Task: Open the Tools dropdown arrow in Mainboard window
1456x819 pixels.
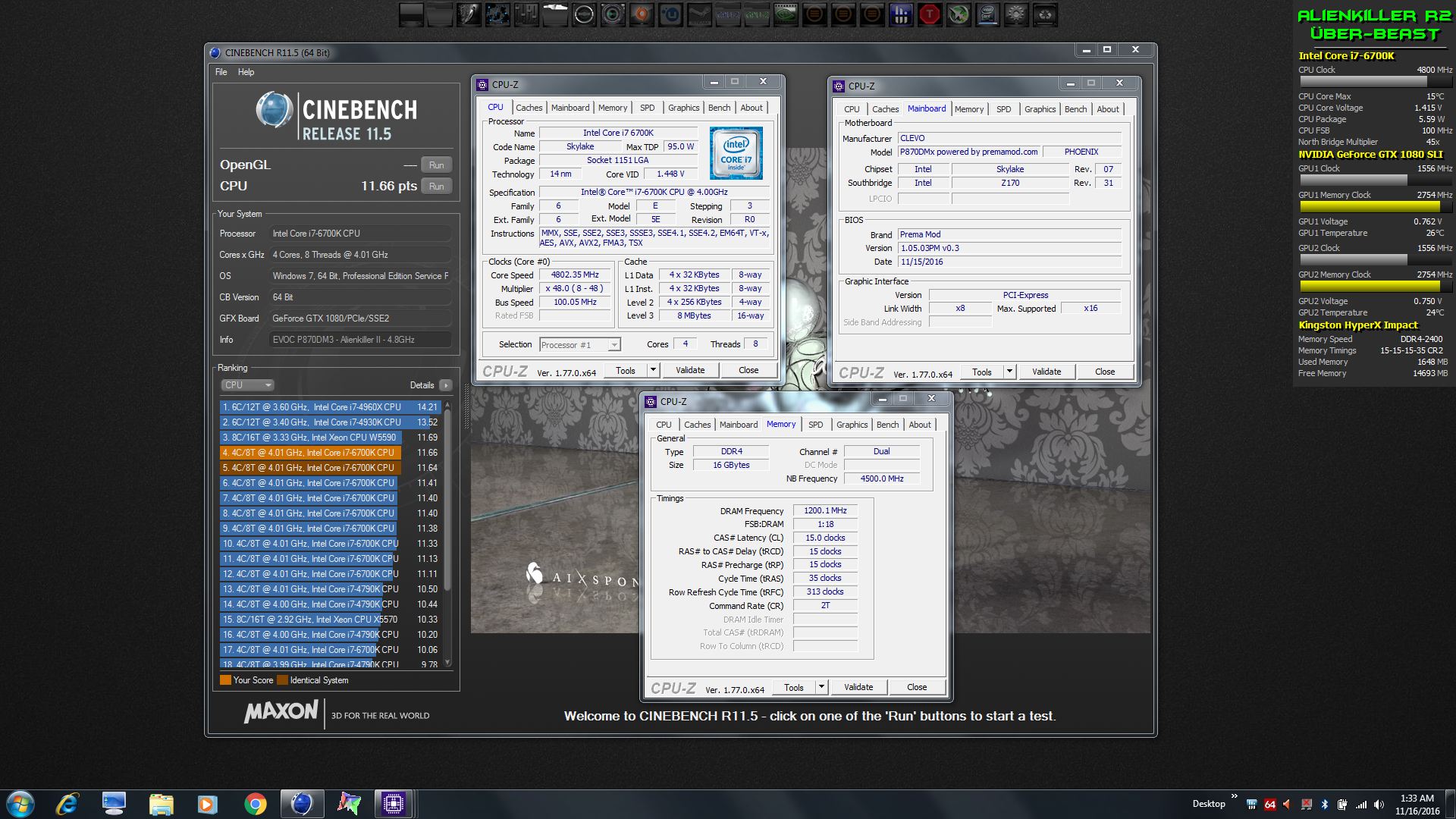Action: pyautogui.click(x=1009, y=372)
